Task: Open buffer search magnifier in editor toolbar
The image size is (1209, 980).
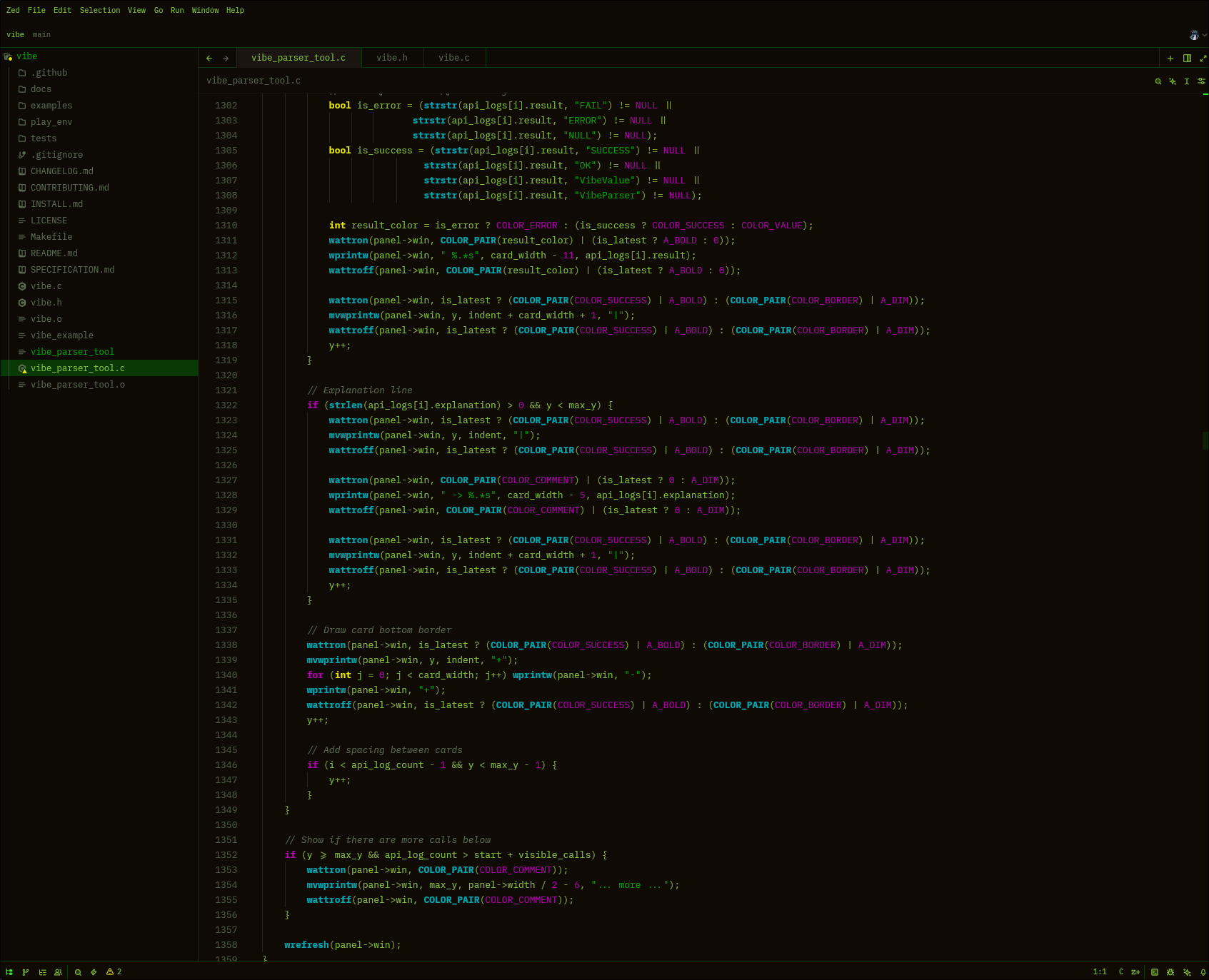Action: (1158, 81)
